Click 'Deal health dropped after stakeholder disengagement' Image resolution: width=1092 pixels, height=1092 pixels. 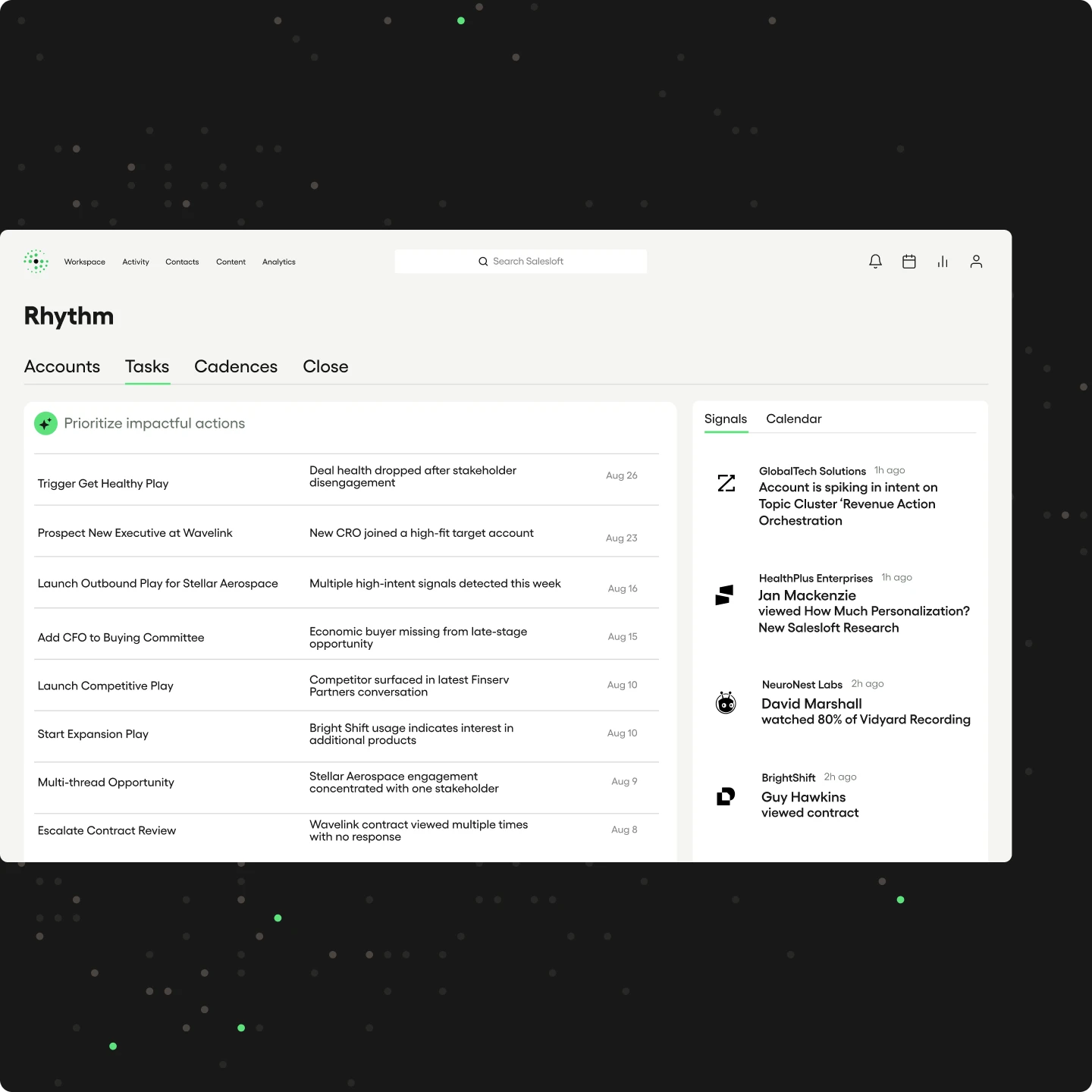tap(413, 476)
